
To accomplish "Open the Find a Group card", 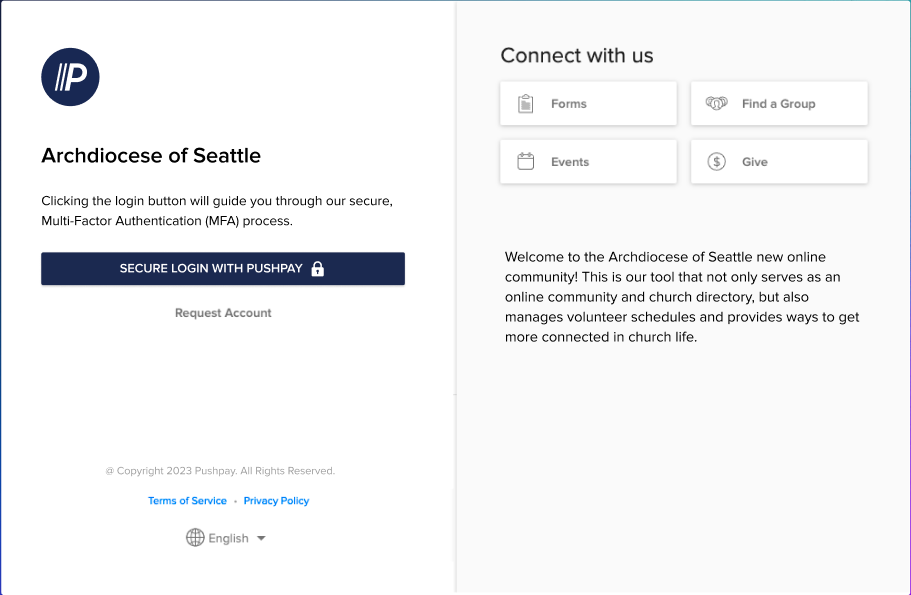I will click(779, 104).
